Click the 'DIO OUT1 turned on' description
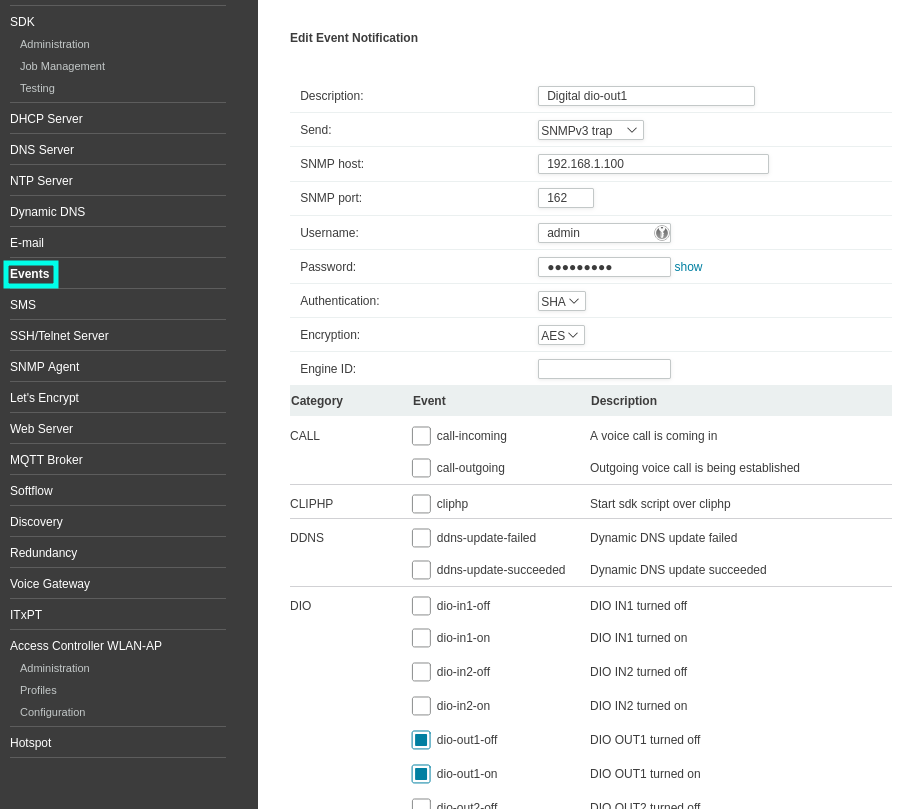The width and height of the screenshot is (904, 809). (645, 774)
